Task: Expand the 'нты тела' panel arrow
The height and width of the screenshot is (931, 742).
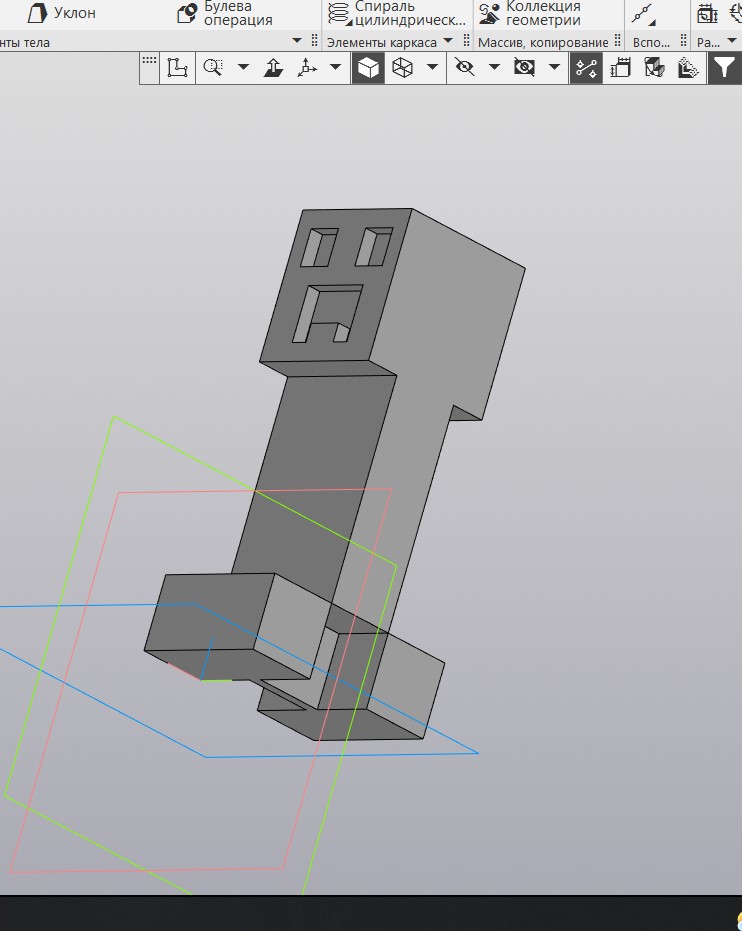Action: (x=297, y=41)
